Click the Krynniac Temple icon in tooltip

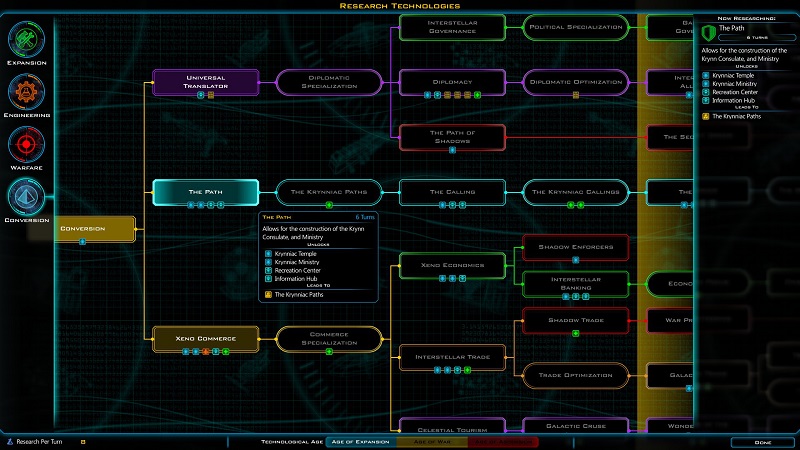[268, 254]
